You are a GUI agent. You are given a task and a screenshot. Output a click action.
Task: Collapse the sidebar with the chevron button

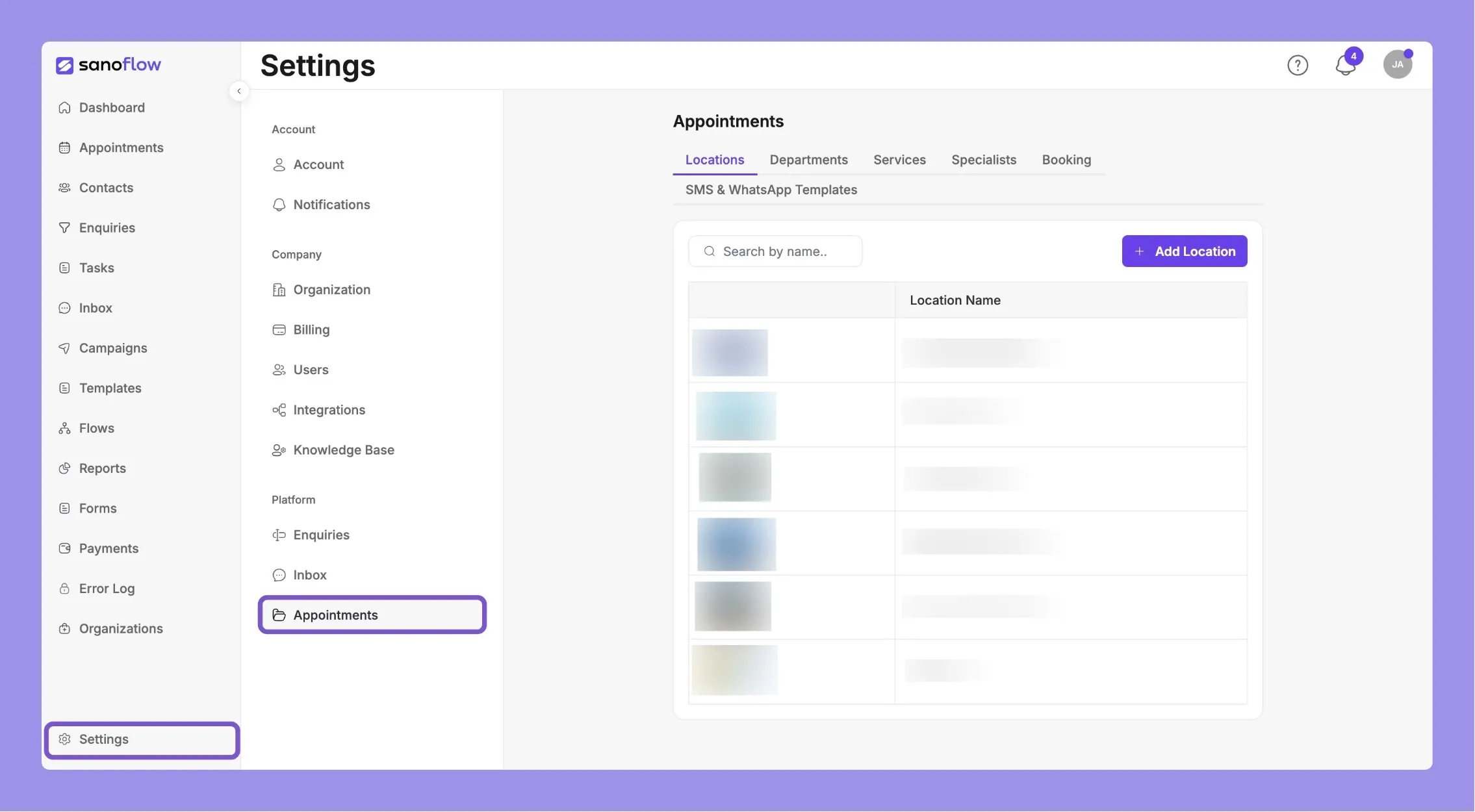tap(239, 91)
